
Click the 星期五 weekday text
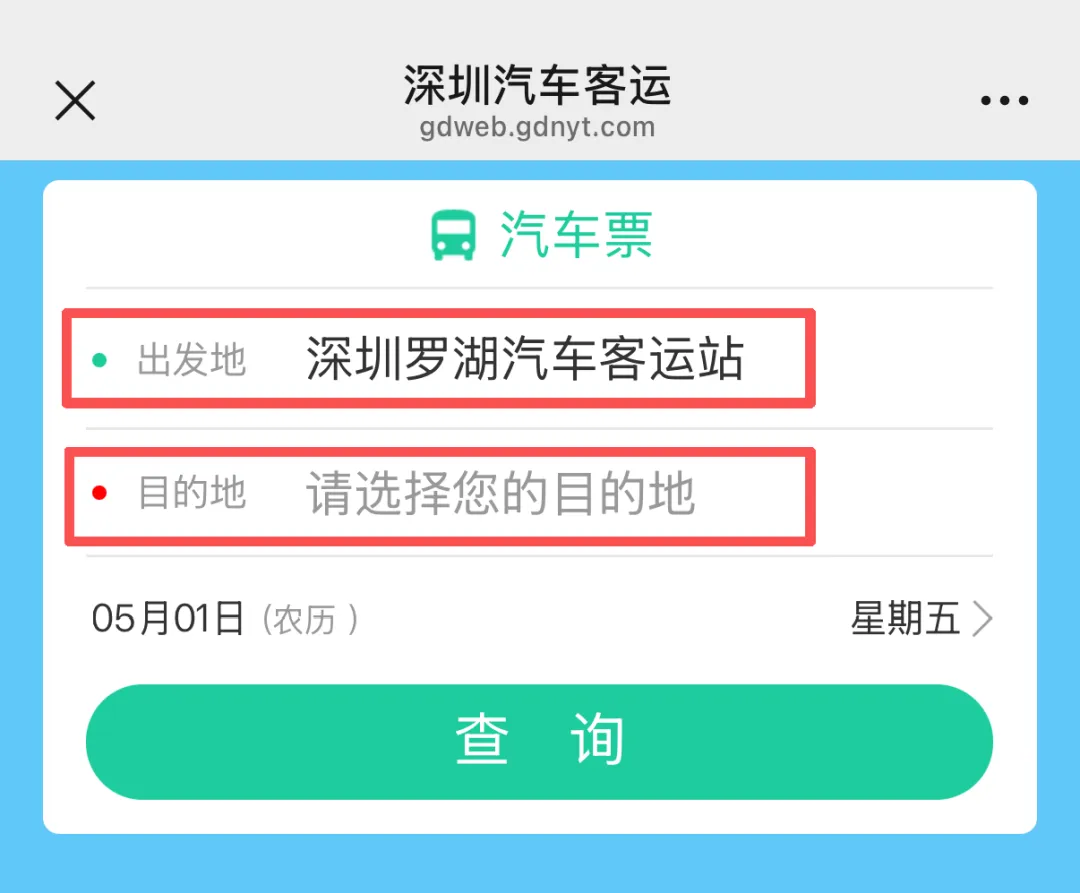coord(905,618)
